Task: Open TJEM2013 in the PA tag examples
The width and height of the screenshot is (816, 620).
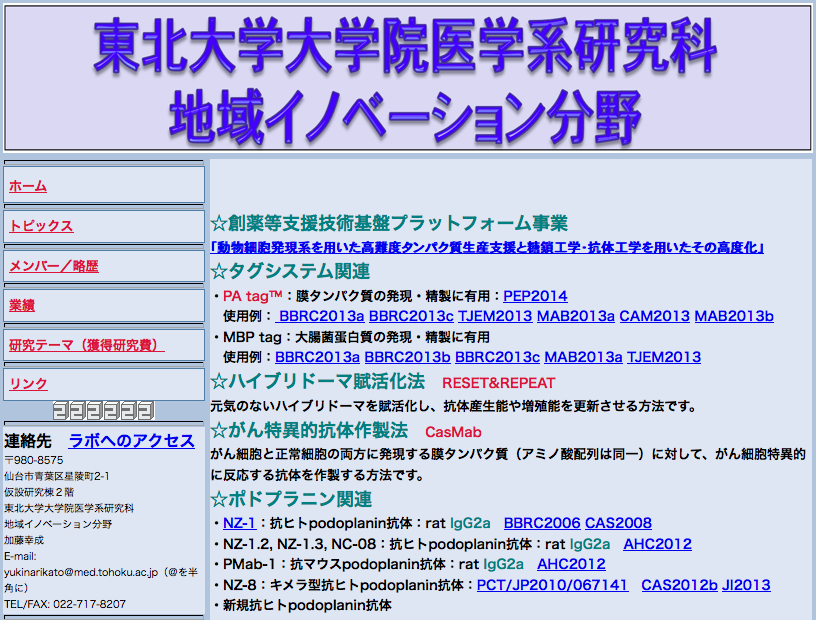Action: [x=495, y=316]
